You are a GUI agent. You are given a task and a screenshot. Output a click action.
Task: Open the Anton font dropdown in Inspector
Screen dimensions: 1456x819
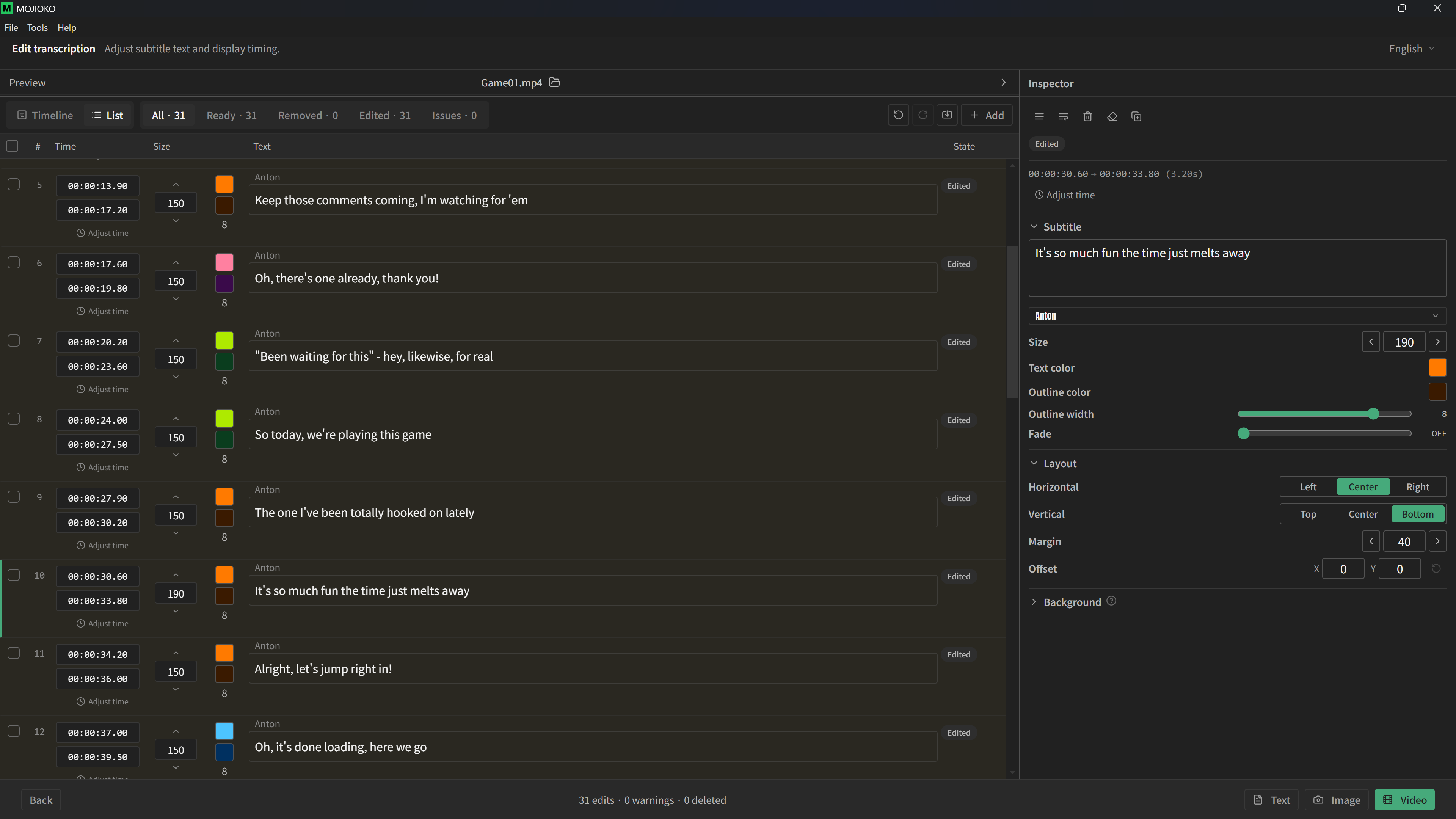[1237, 315]
